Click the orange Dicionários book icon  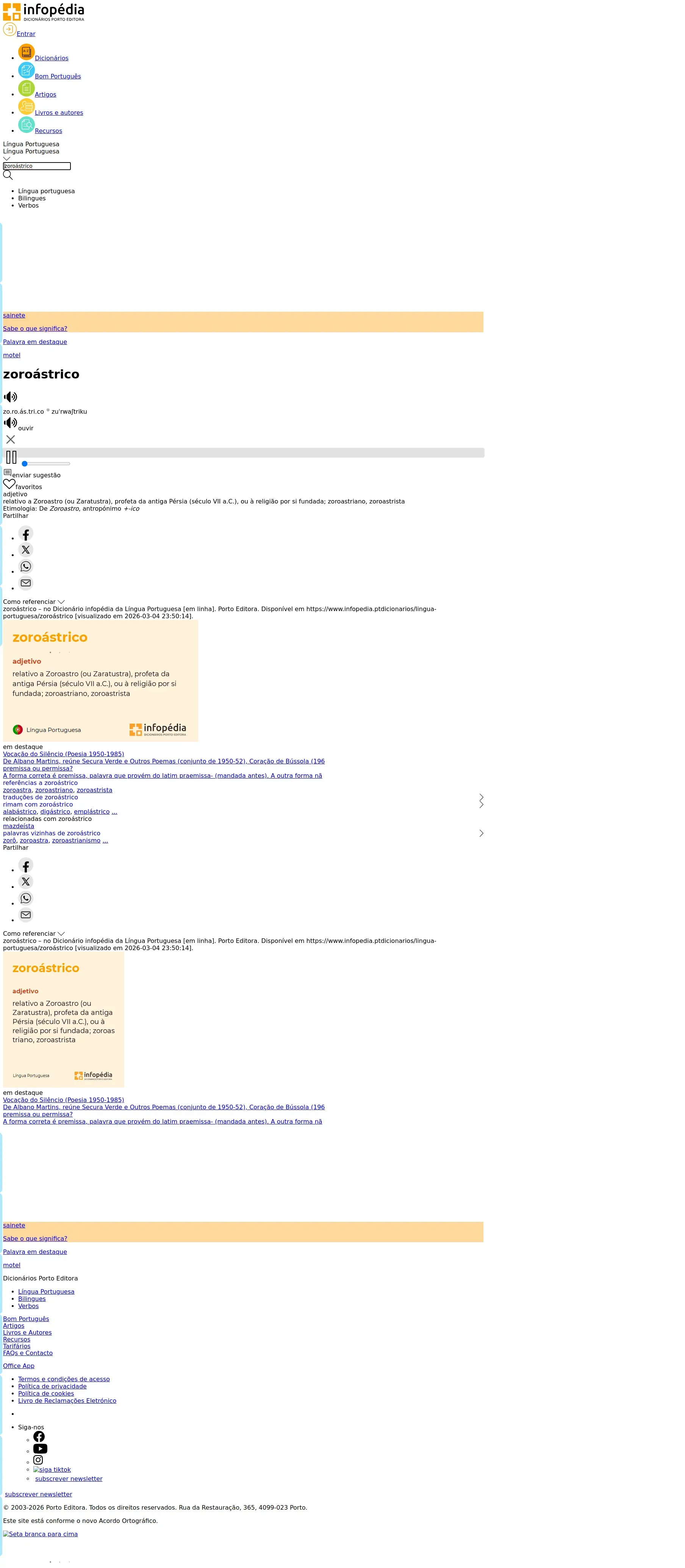point(26,52)
